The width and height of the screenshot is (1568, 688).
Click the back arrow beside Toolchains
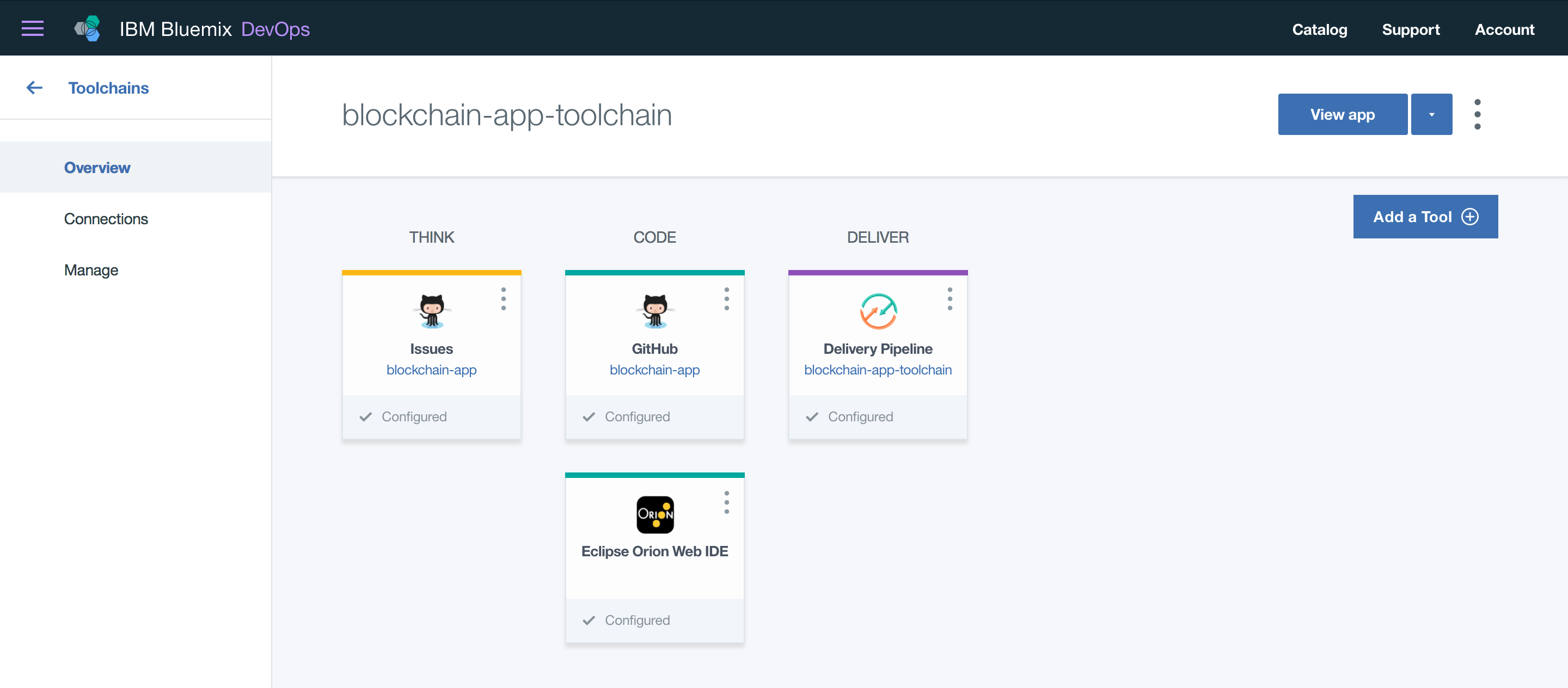point(35,88)
